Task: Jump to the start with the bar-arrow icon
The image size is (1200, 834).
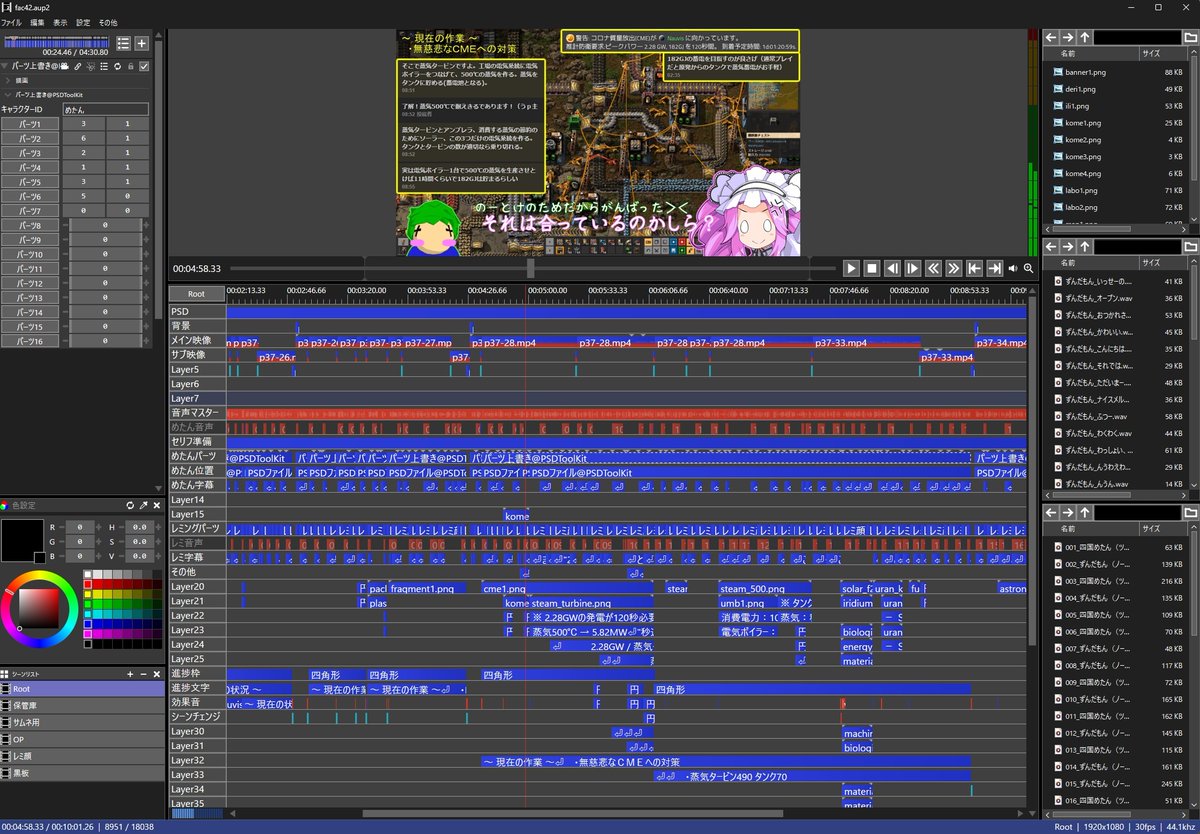Action: click(974, 268)
